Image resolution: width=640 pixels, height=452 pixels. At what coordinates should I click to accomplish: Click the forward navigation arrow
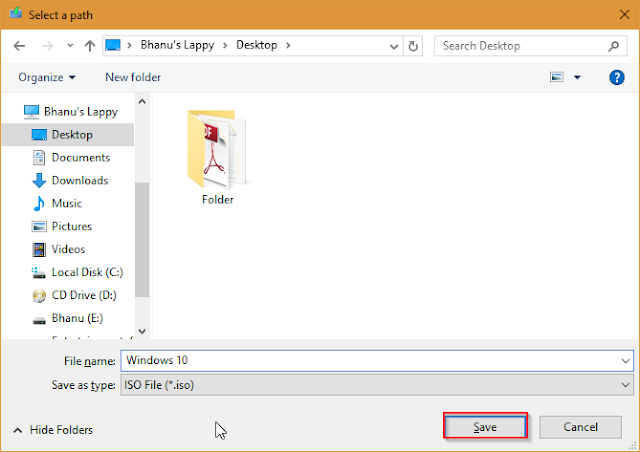(47, 46)
